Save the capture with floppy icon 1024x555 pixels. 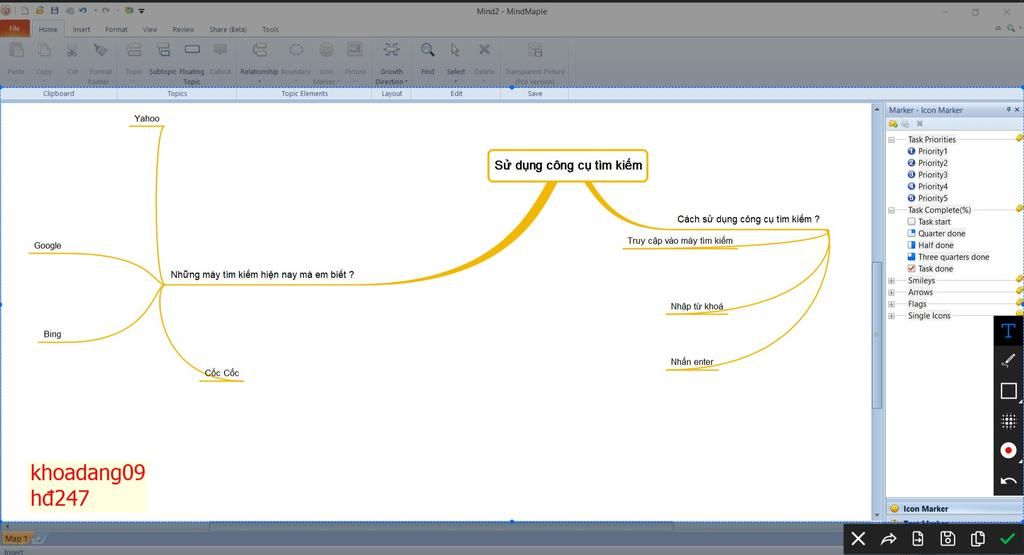[x=948, y=539]
